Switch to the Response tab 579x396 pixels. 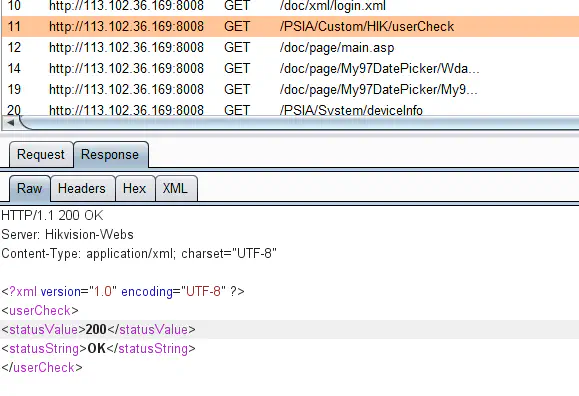(x=110, y=154)
